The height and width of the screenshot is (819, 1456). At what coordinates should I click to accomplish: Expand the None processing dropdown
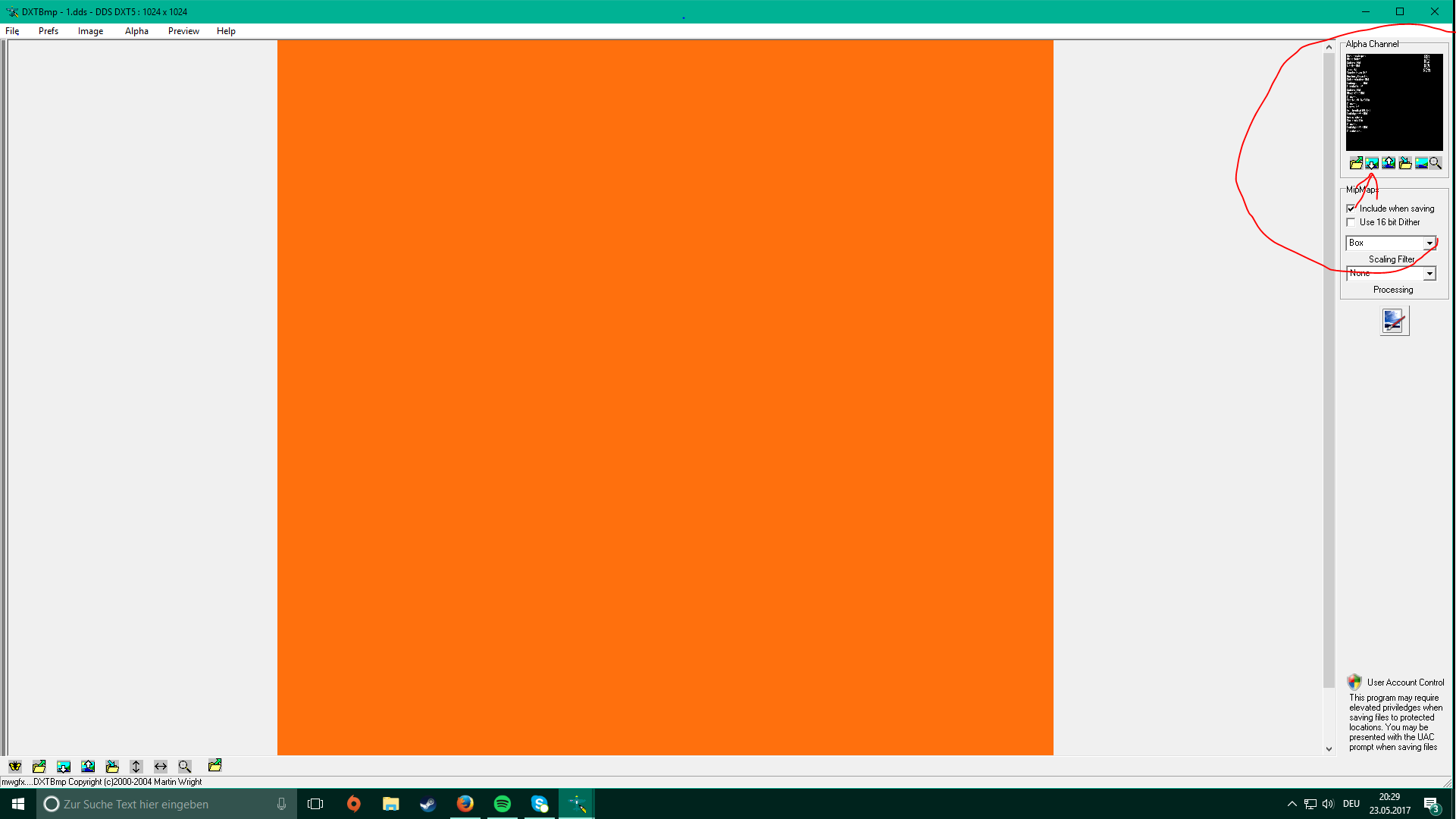click(x=1429, y=274)
